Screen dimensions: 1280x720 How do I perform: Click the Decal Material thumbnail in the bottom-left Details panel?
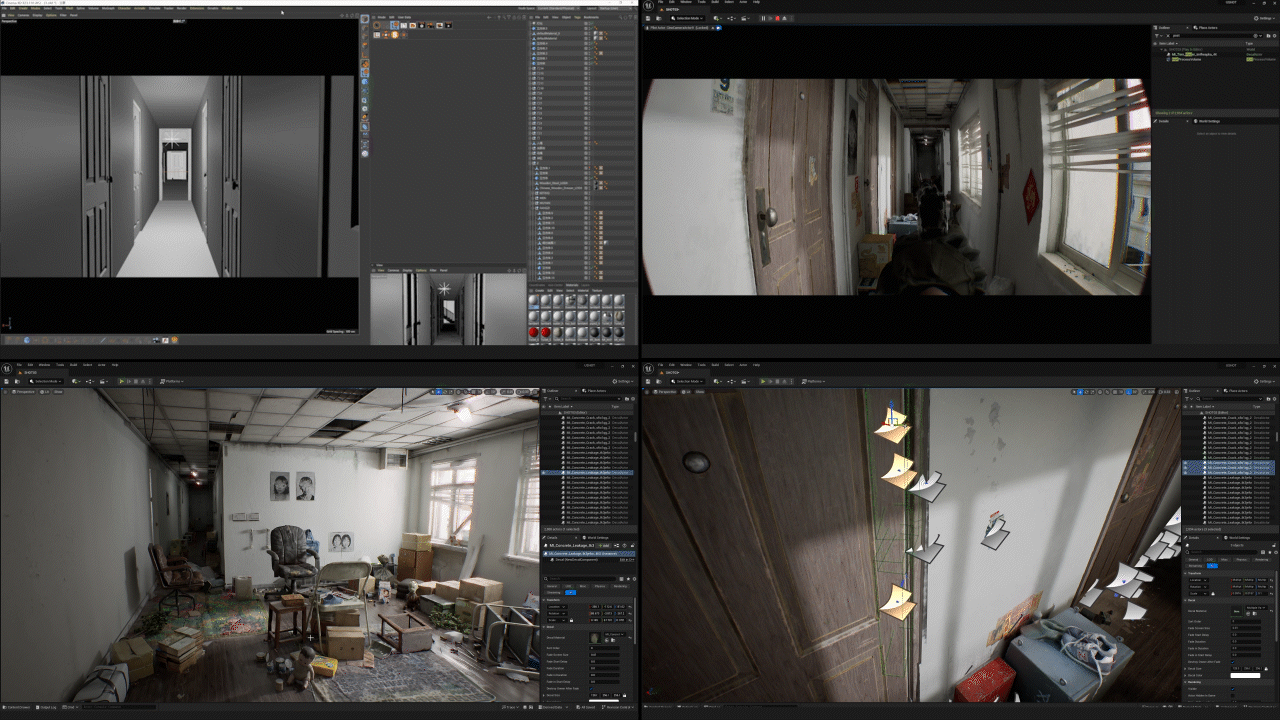(595, 638)
